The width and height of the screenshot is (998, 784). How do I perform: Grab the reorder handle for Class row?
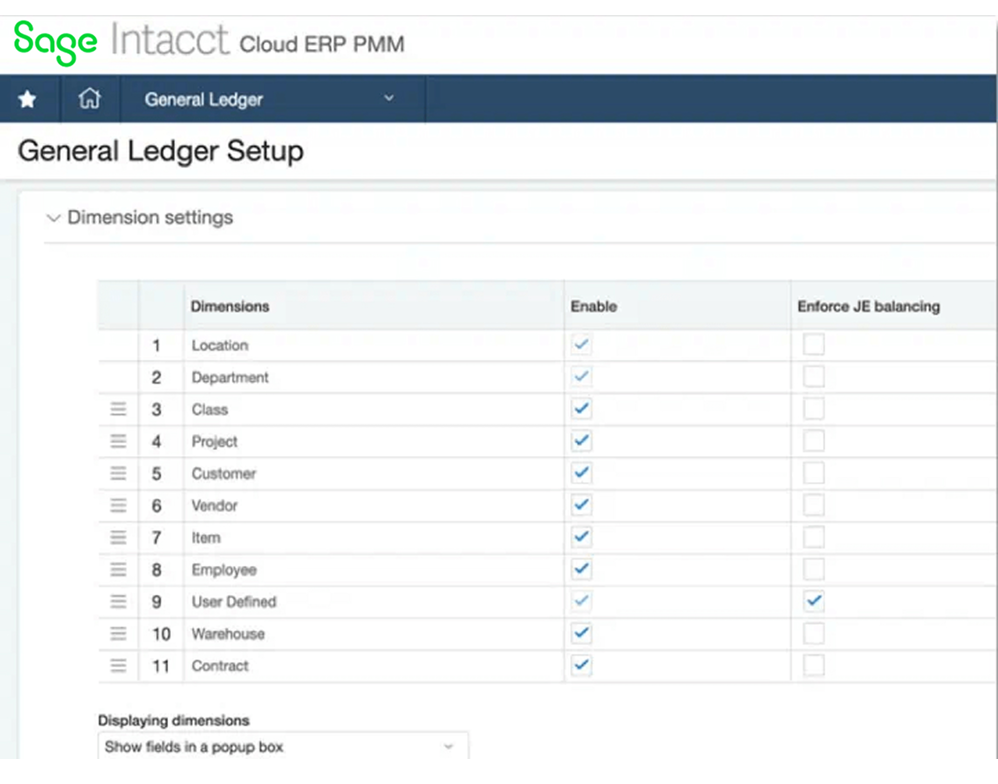[118, 409]
